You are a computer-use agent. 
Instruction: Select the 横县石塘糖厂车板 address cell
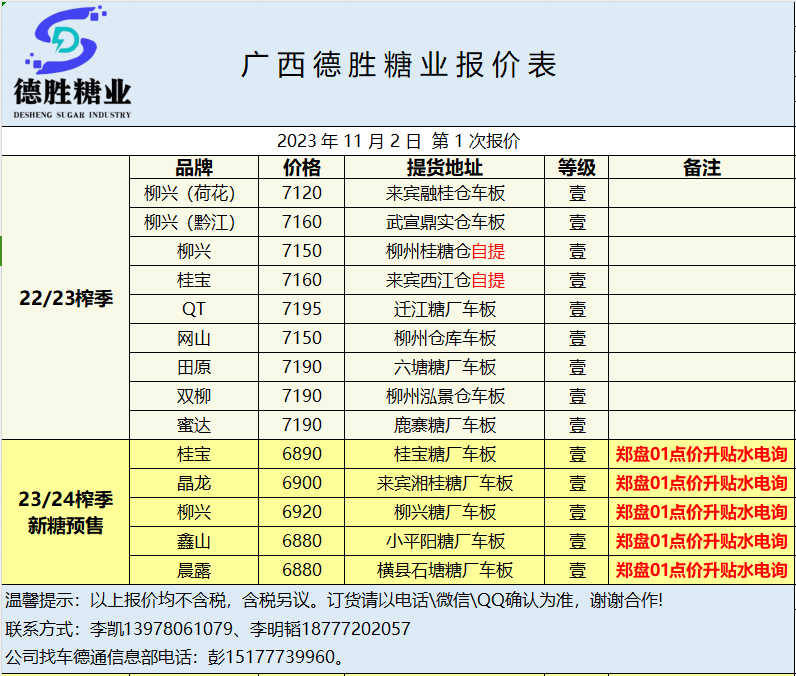point(445,570)
